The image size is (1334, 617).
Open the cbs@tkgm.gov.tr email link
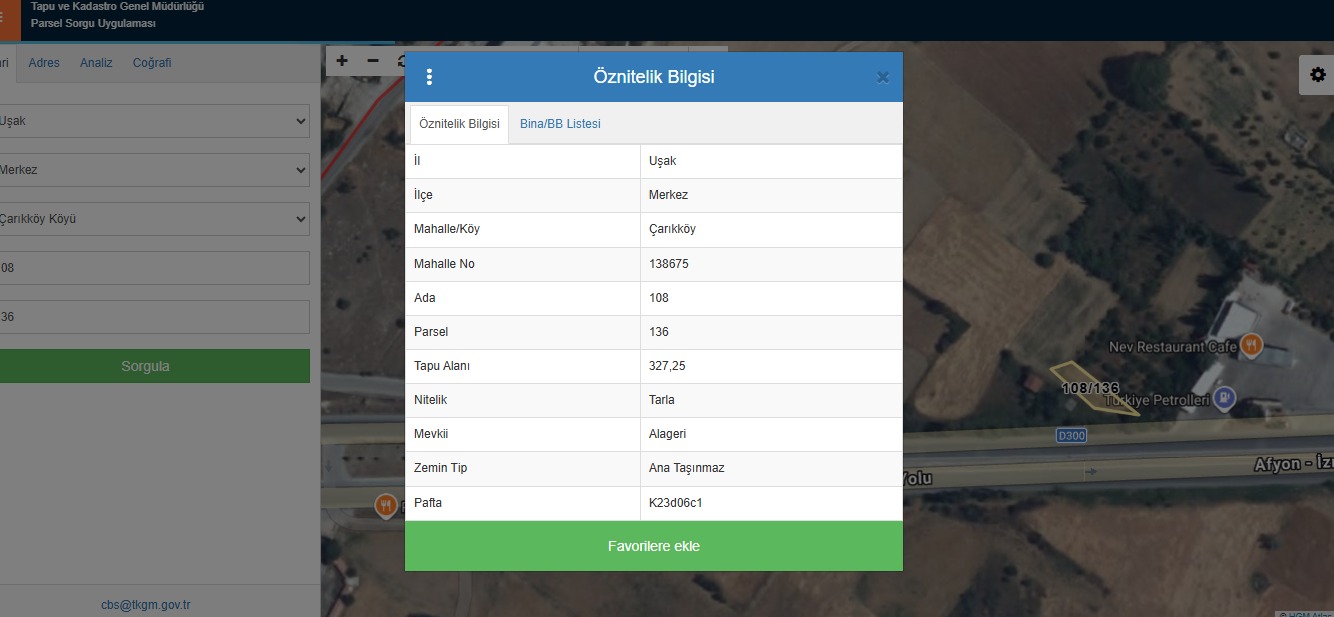(146, 605)
